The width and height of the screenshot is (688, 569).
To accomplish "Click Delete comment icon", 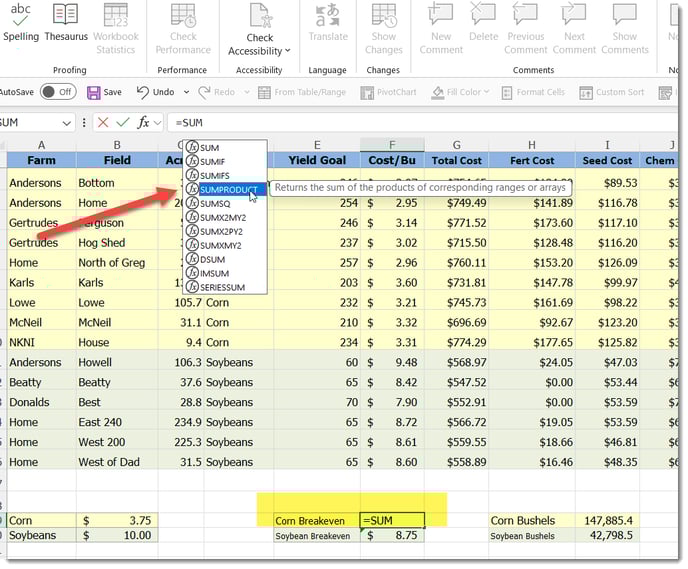I will click(x=483, y=13).
